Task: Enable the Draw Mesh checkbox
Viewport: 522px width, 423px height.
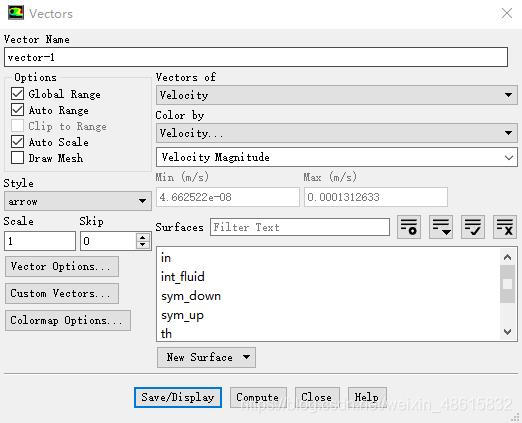Action: 17,158
